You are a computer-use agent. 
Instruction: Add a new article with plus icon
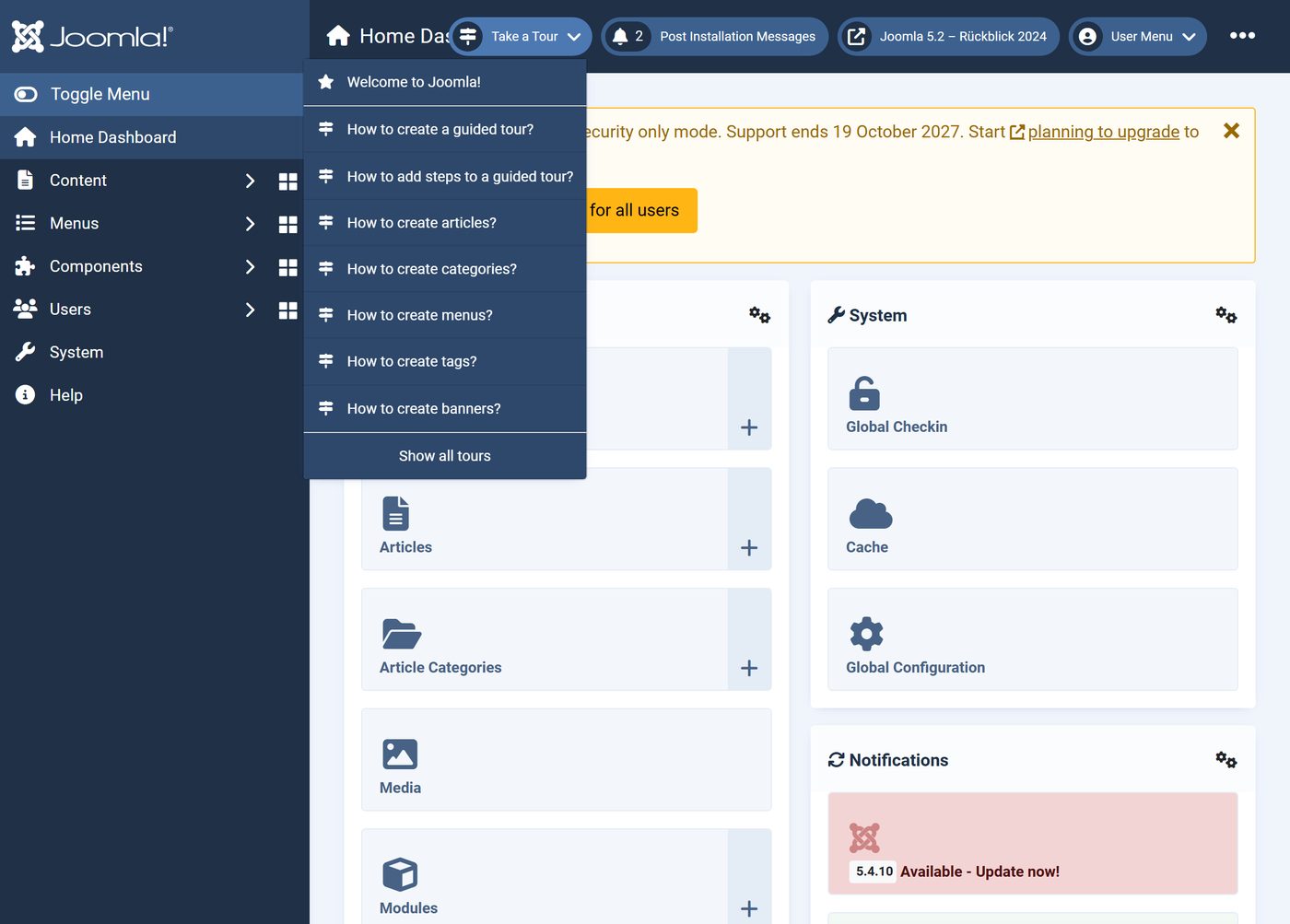click(x=749, y=548)
